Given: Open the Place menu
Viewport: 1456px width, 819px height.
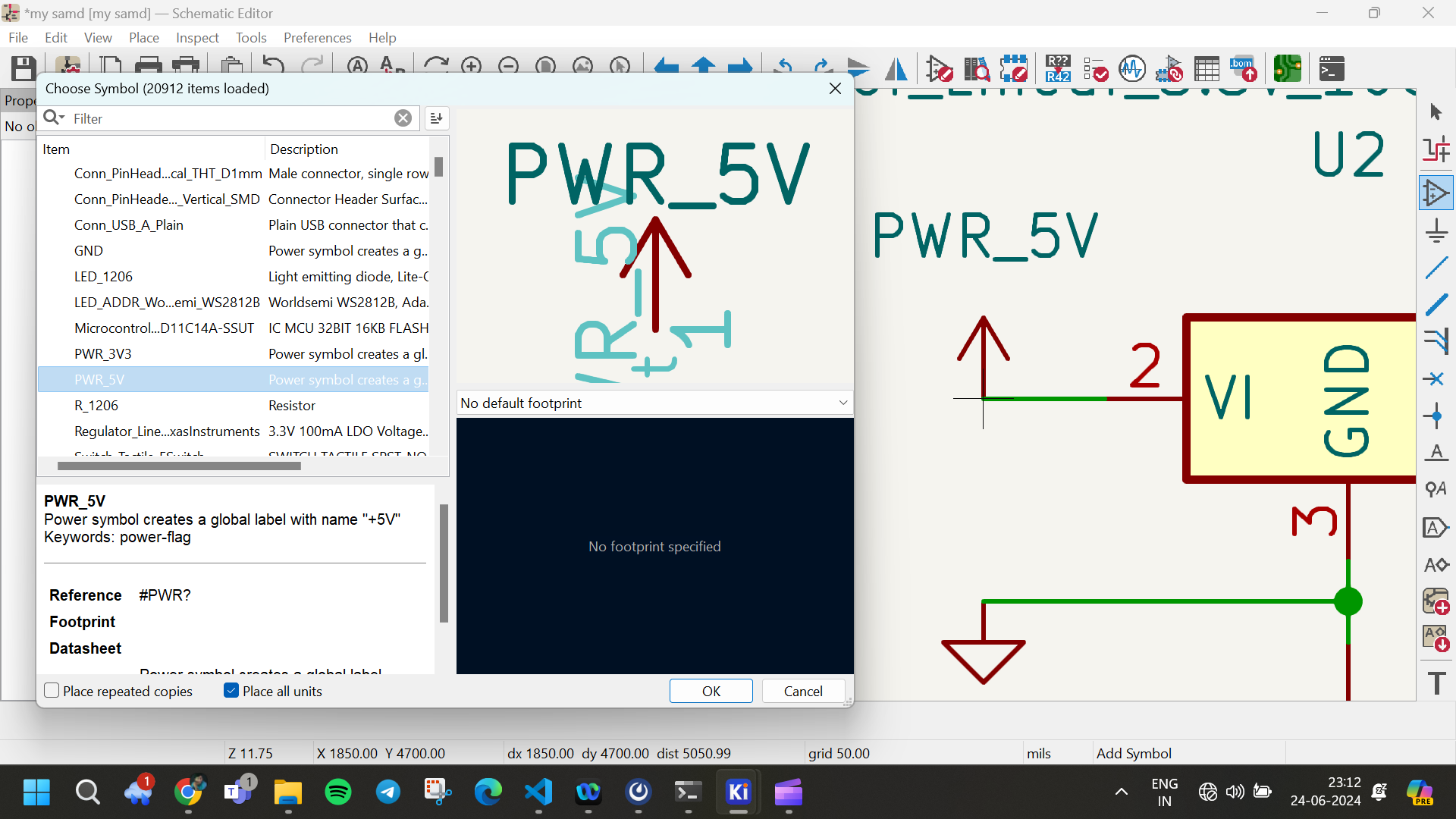Looking at the screenshot, I should tap(144, 38).
